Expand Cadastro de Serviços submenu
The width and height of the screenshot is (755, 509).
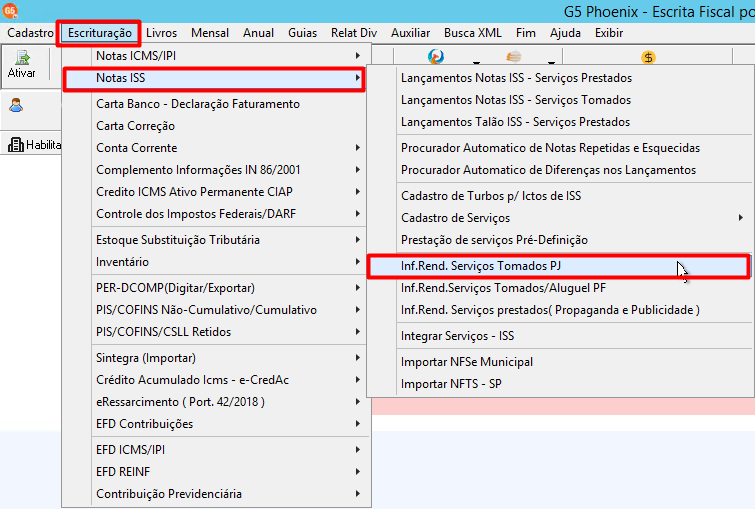[x=561, y=218]
